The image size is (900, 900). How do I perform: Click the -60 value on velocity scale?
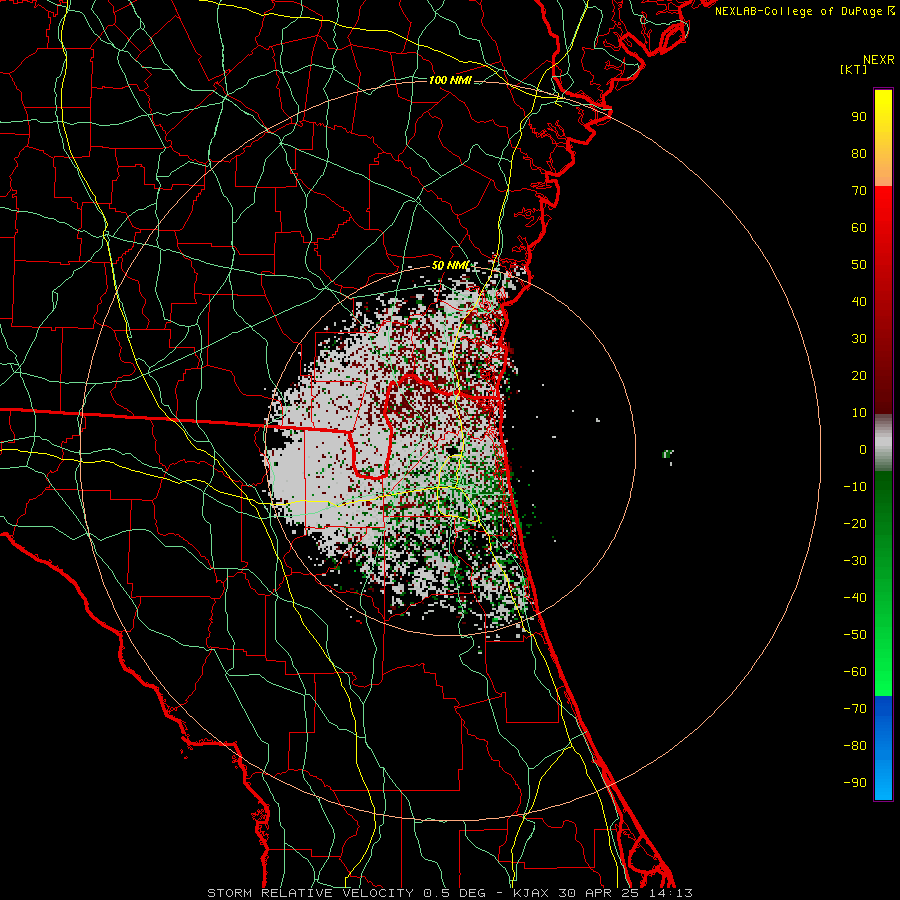point(855,672)
